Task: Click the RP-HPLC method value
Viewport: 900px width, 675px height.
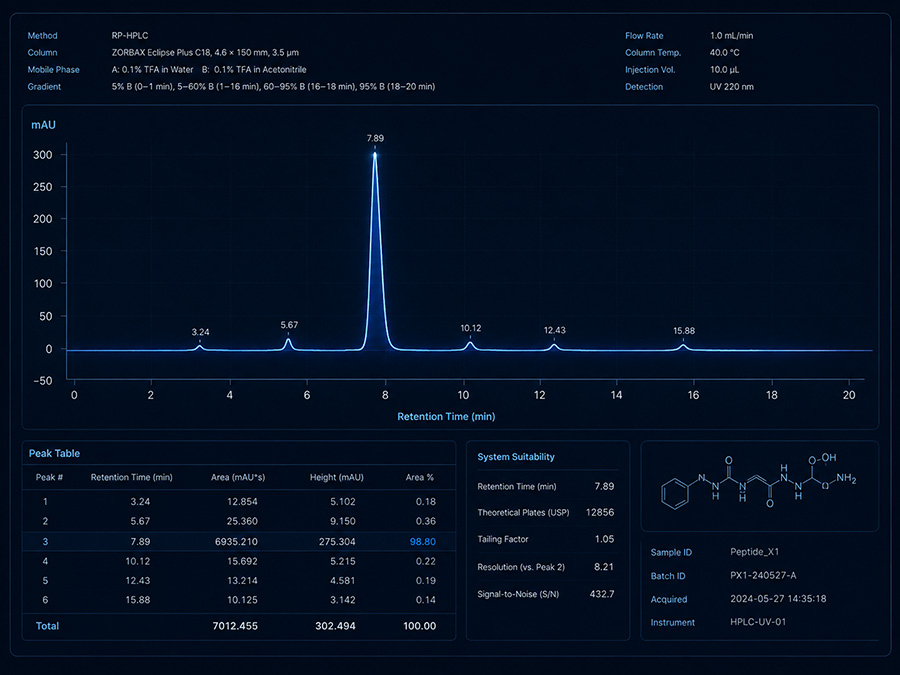Action: (130, 36)
